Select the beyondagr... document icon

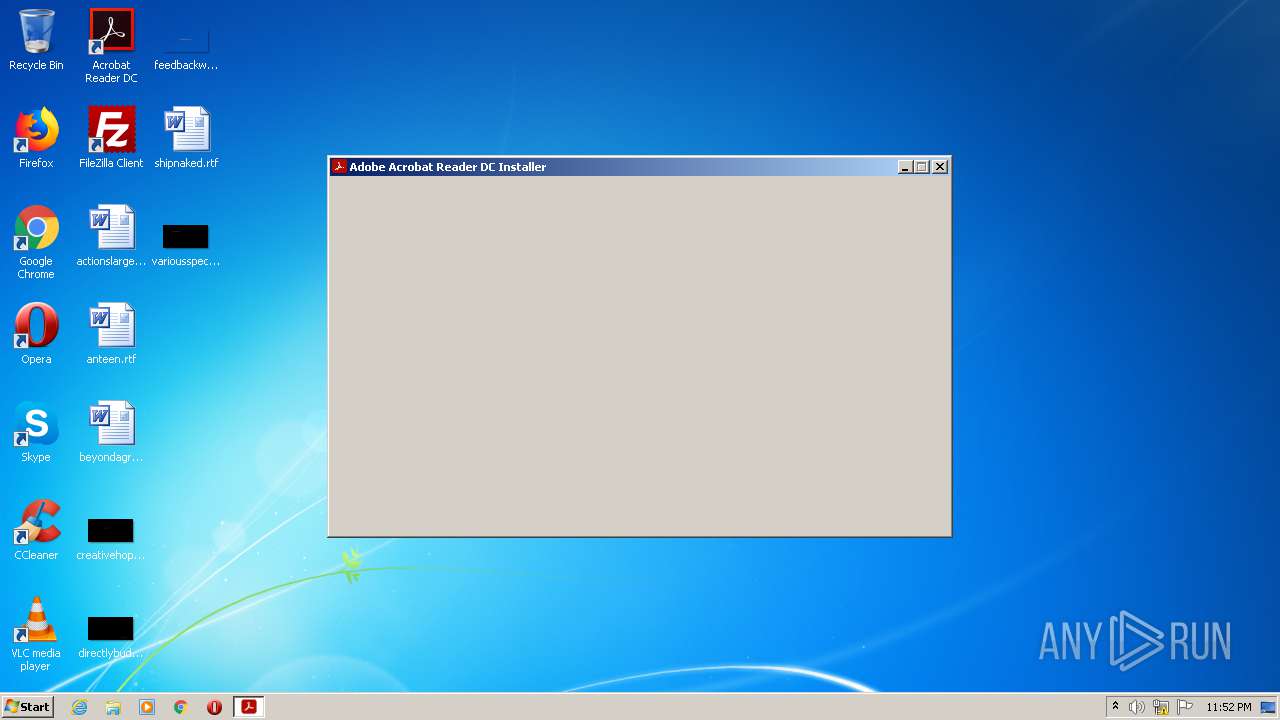(111, 432)
